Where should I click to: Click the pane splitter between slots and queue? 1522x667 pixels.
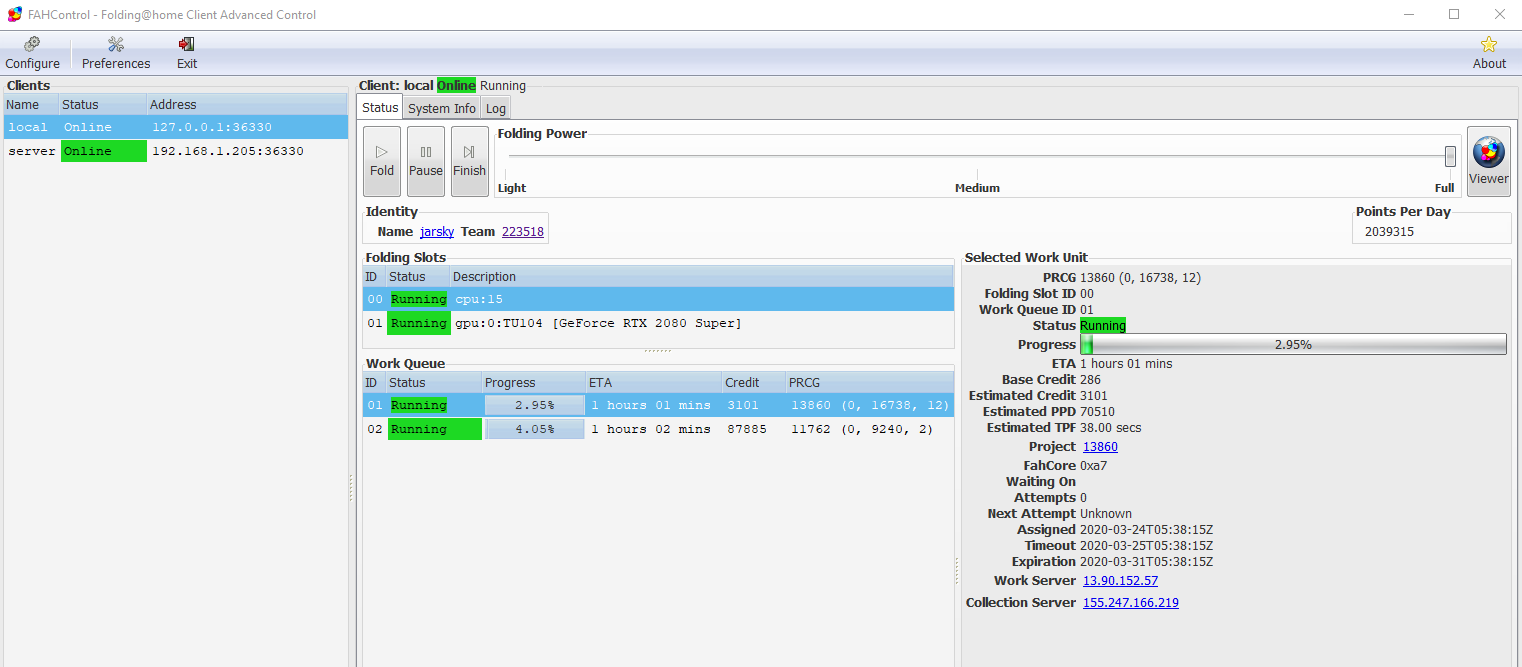(x=658, y=351)
